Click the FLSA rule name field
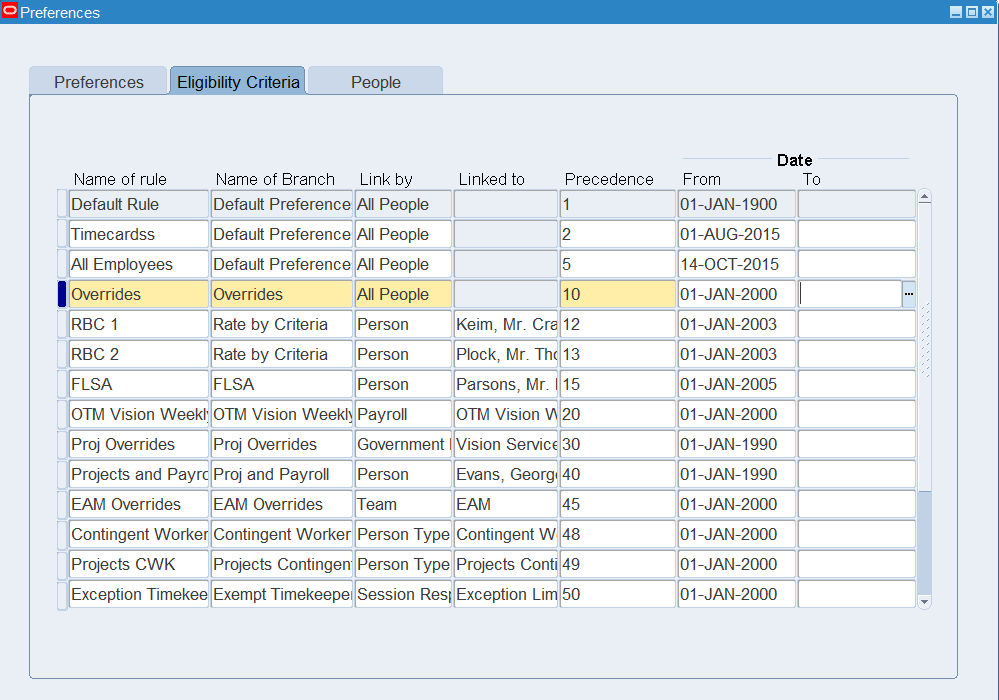Image resolution: width=999 pixels, height=700 pixels. 139,384
